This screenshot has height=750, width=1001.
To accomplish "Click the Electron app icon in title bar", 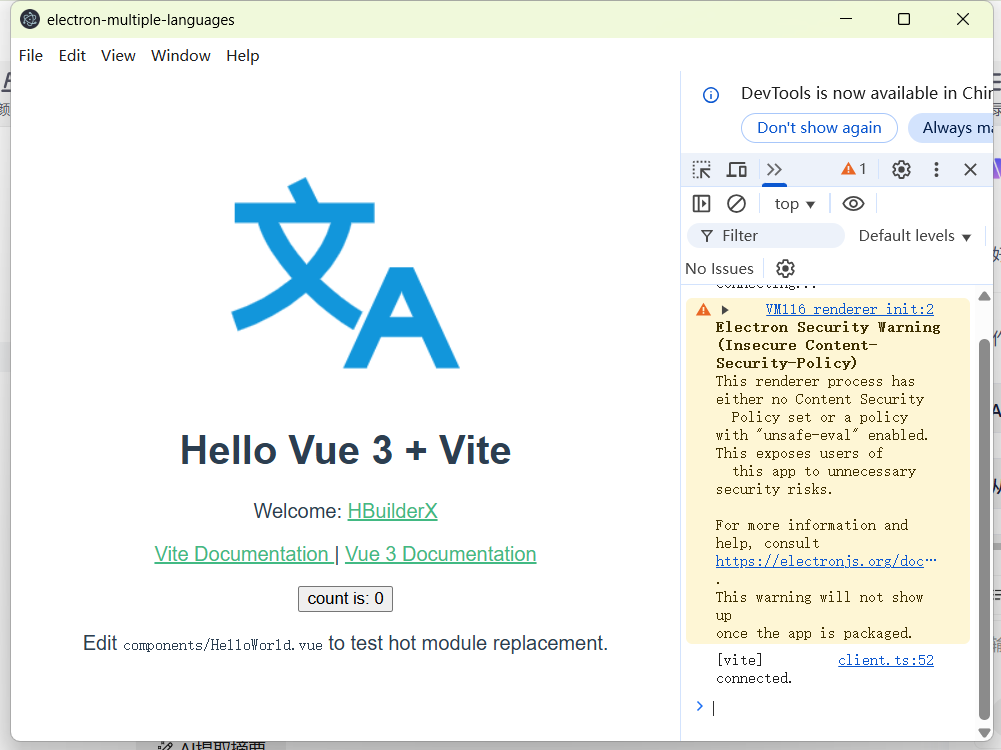I will (30, 20).
